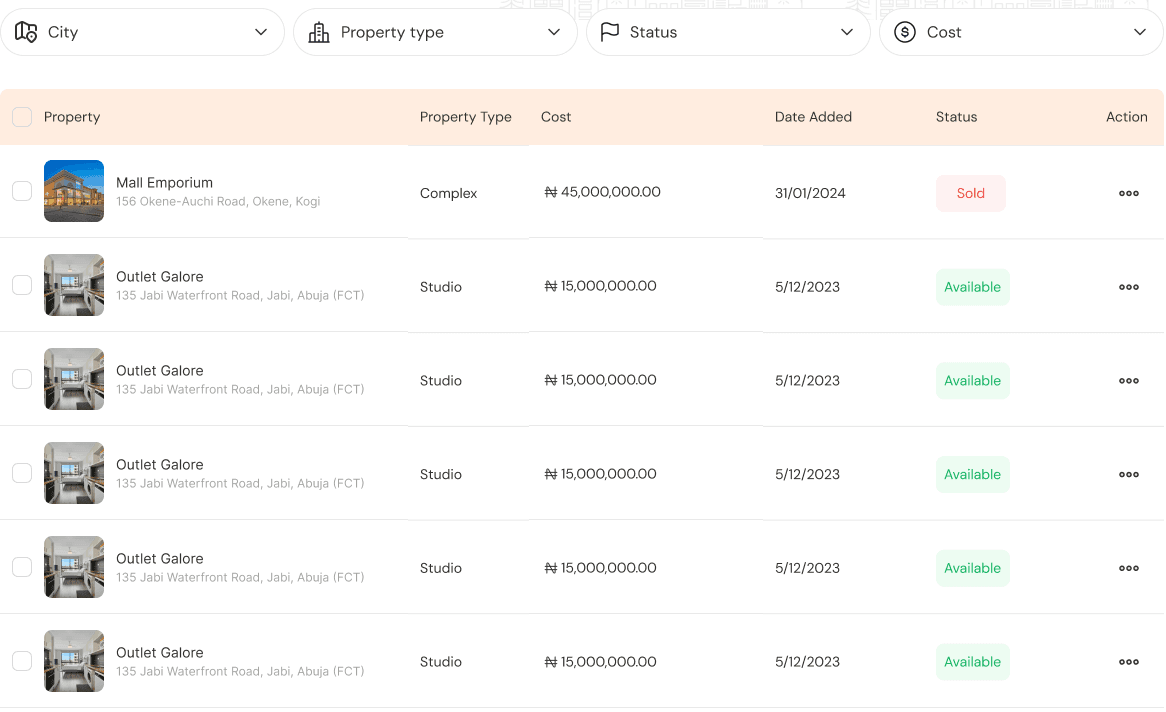
Task: Click the 31/01/2024 date cell
Action: coord(810,193)
